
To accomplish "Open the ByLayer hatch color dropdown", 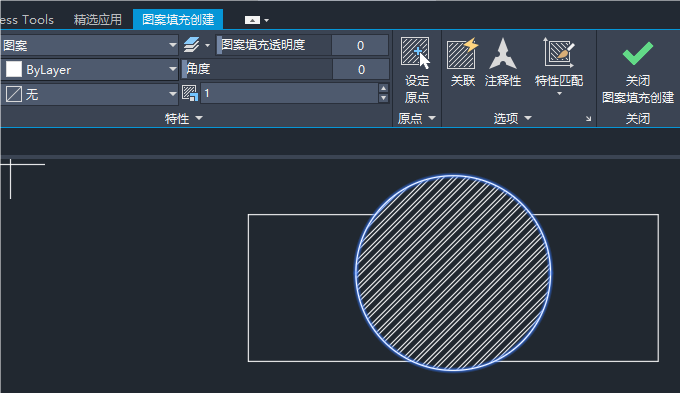I will click(89, 69).
